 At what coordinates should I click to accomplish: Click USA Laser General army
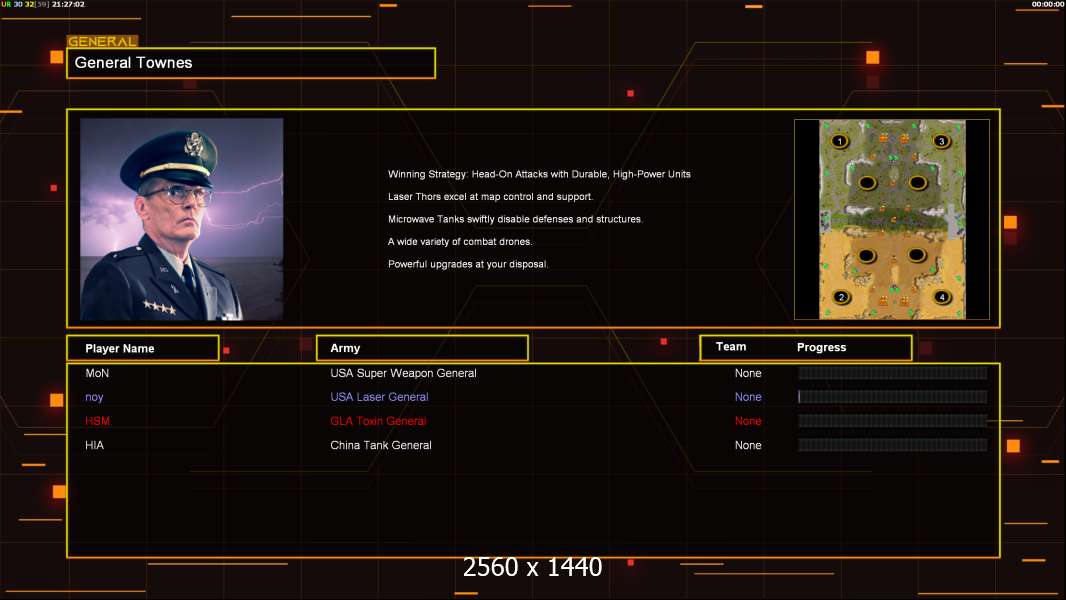click(379, 397)
